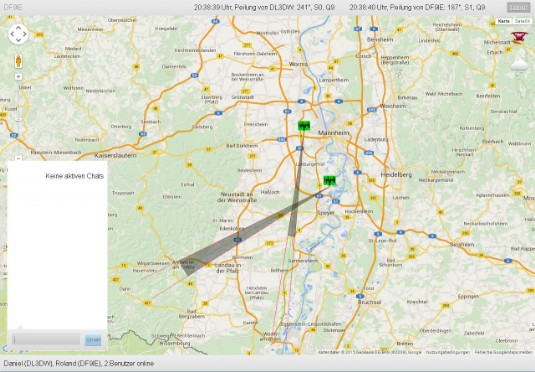Click the gray button in the header bar
535x372 pixels.
pos(518,7)
